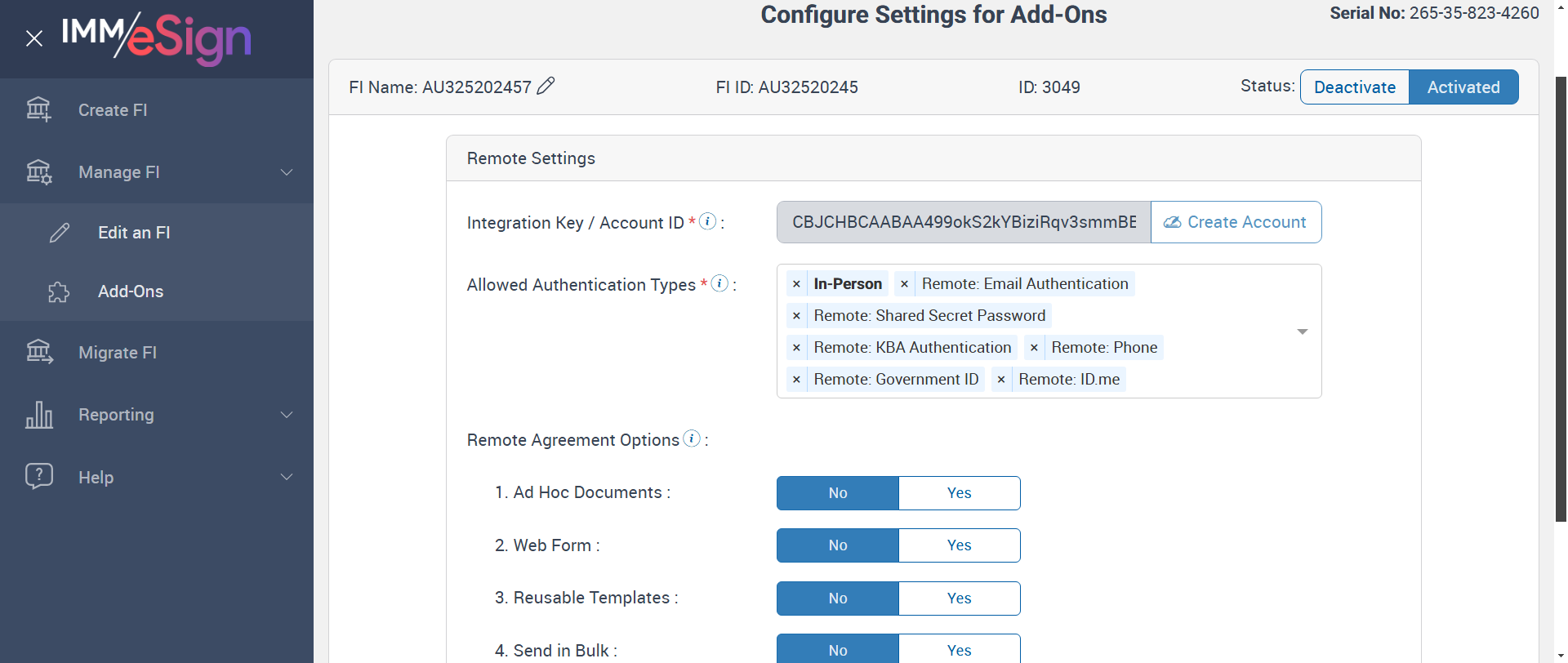Set Web Form option to Yes
Viewport: 1568px width, 663px height.
[x=959, y=545]
